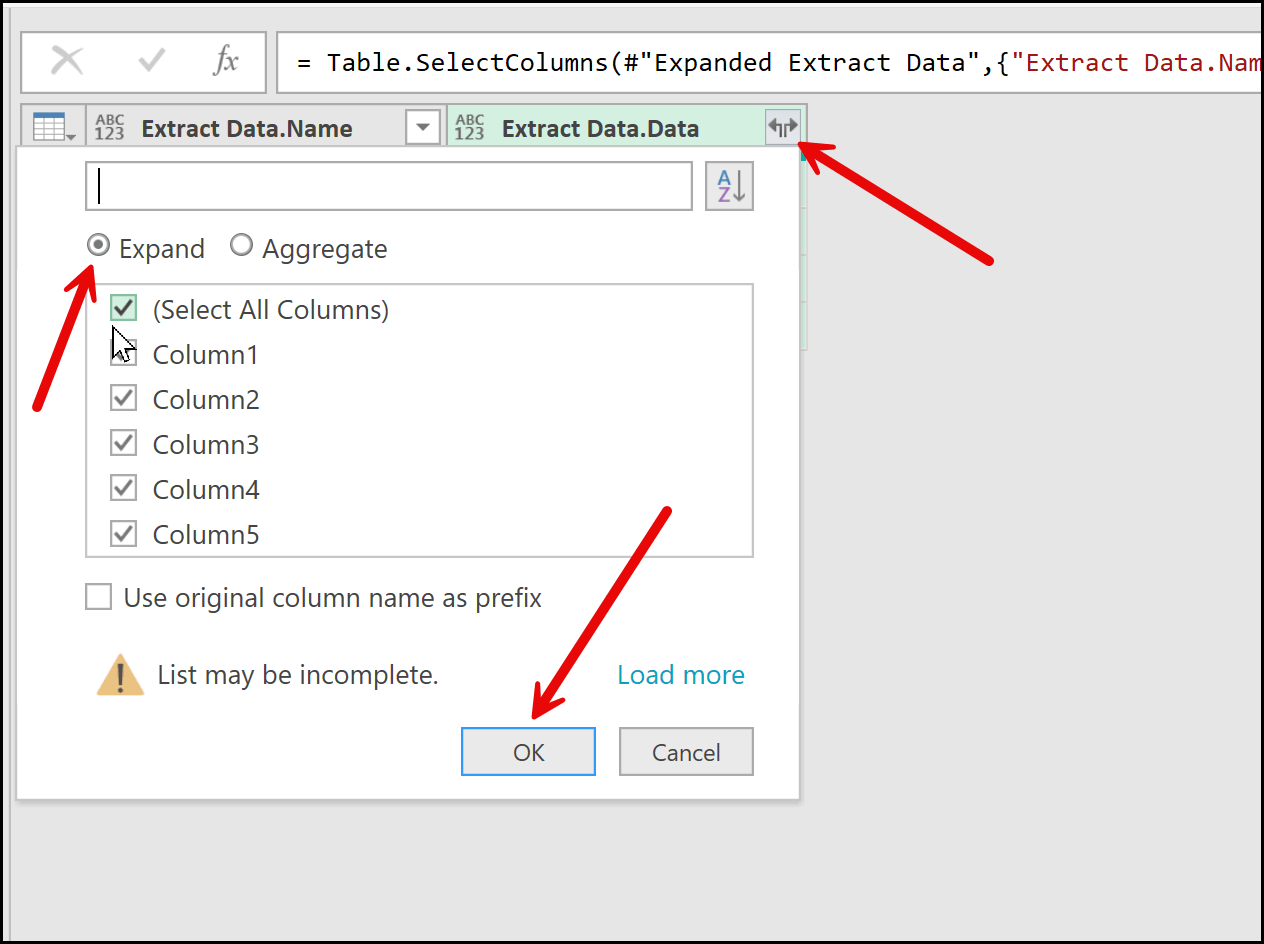Uncheck the Column2 checkbox
The height and width of the screenshot is (944, 1264).
point(124,399)
